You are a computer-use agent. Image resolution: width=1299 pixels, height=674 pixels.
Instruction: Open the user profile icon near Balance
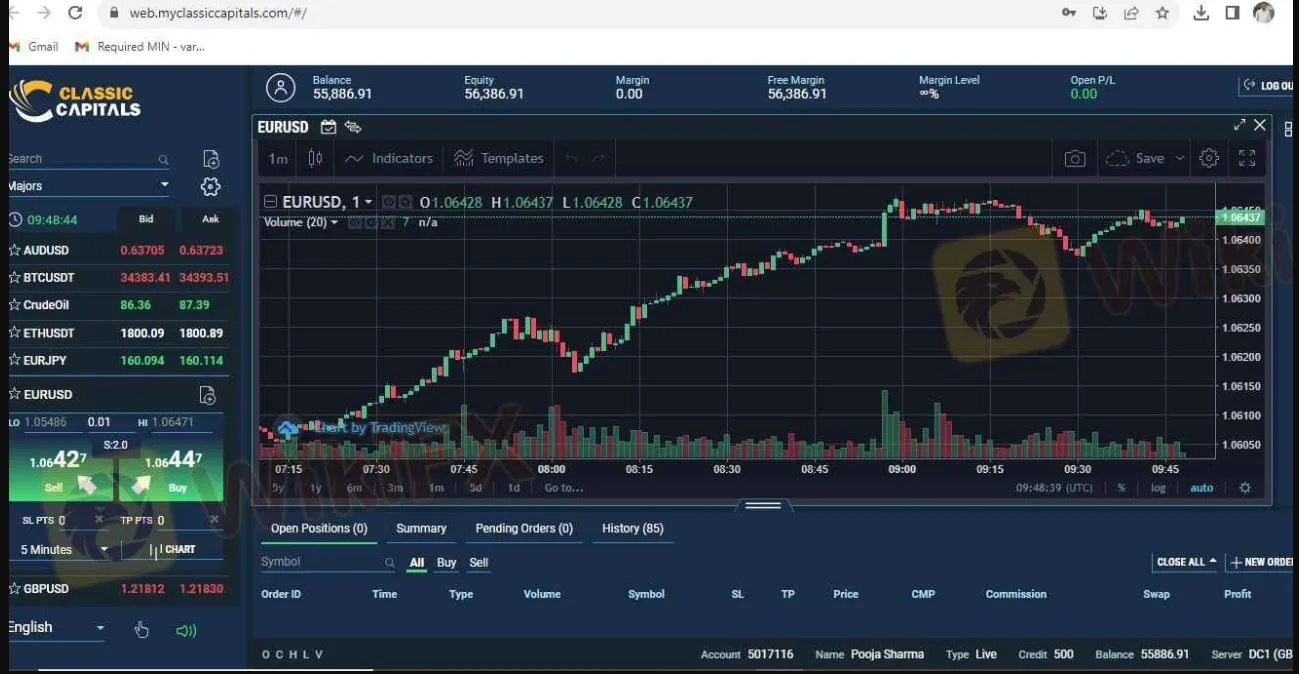pos(281,88)
